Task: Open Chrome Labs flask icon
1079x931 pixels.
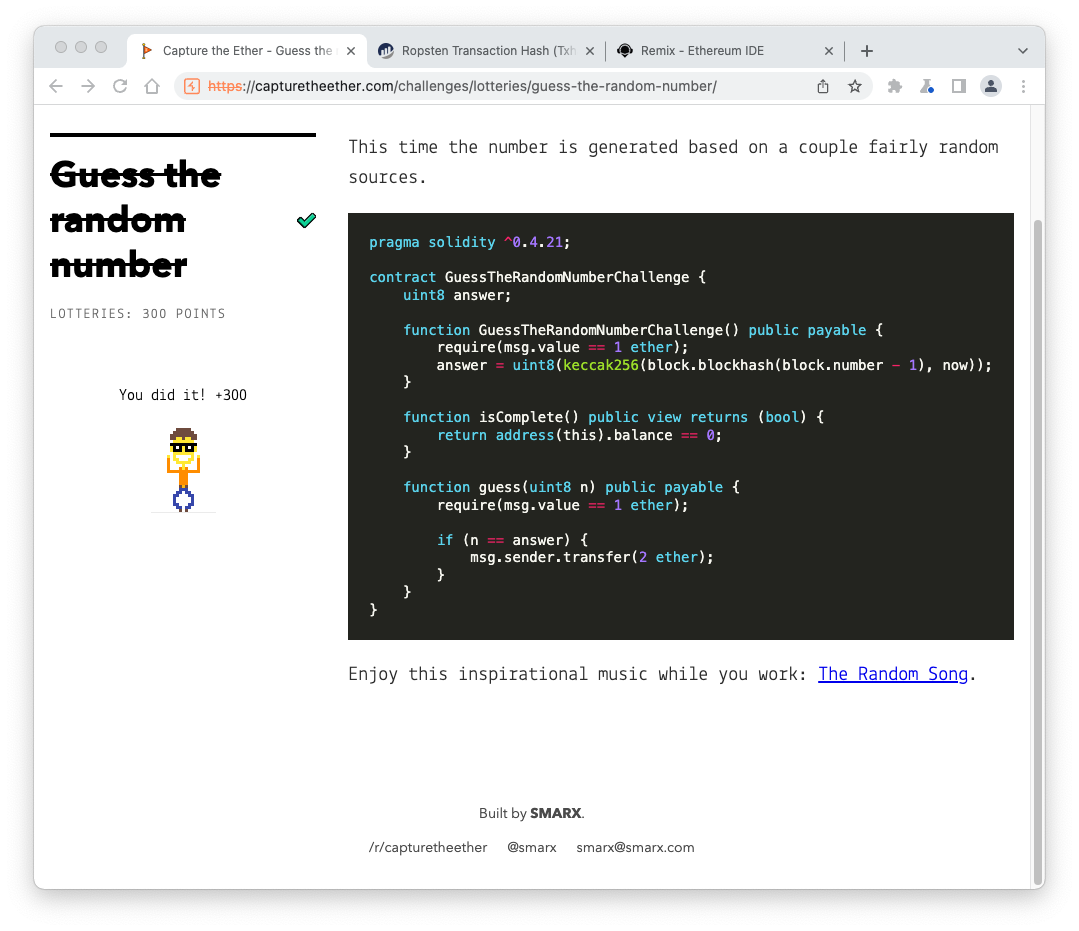Action: pyautogui.click(x=927, y=86)
